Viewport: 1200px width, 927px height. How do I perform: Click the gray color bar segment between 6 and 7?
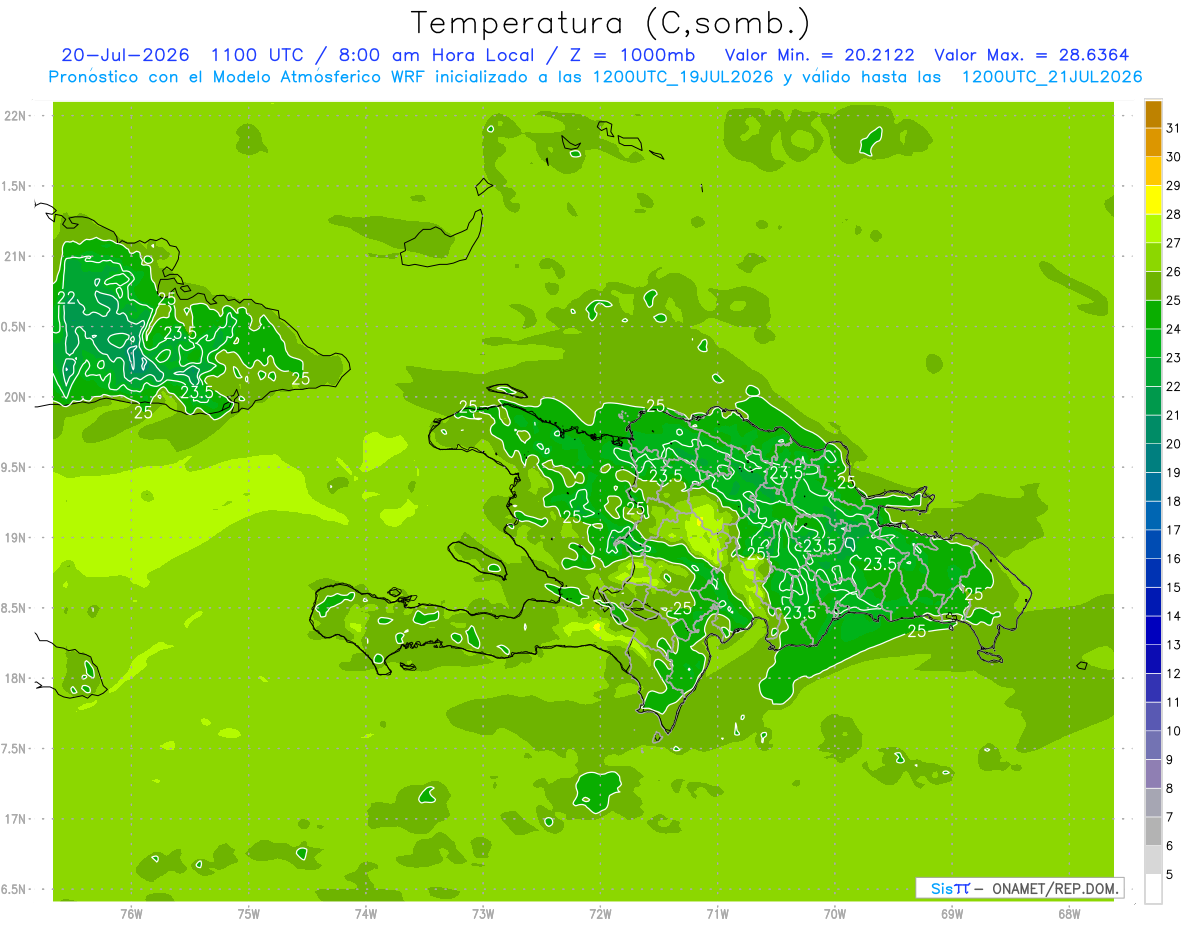[x=1153, y=831]
